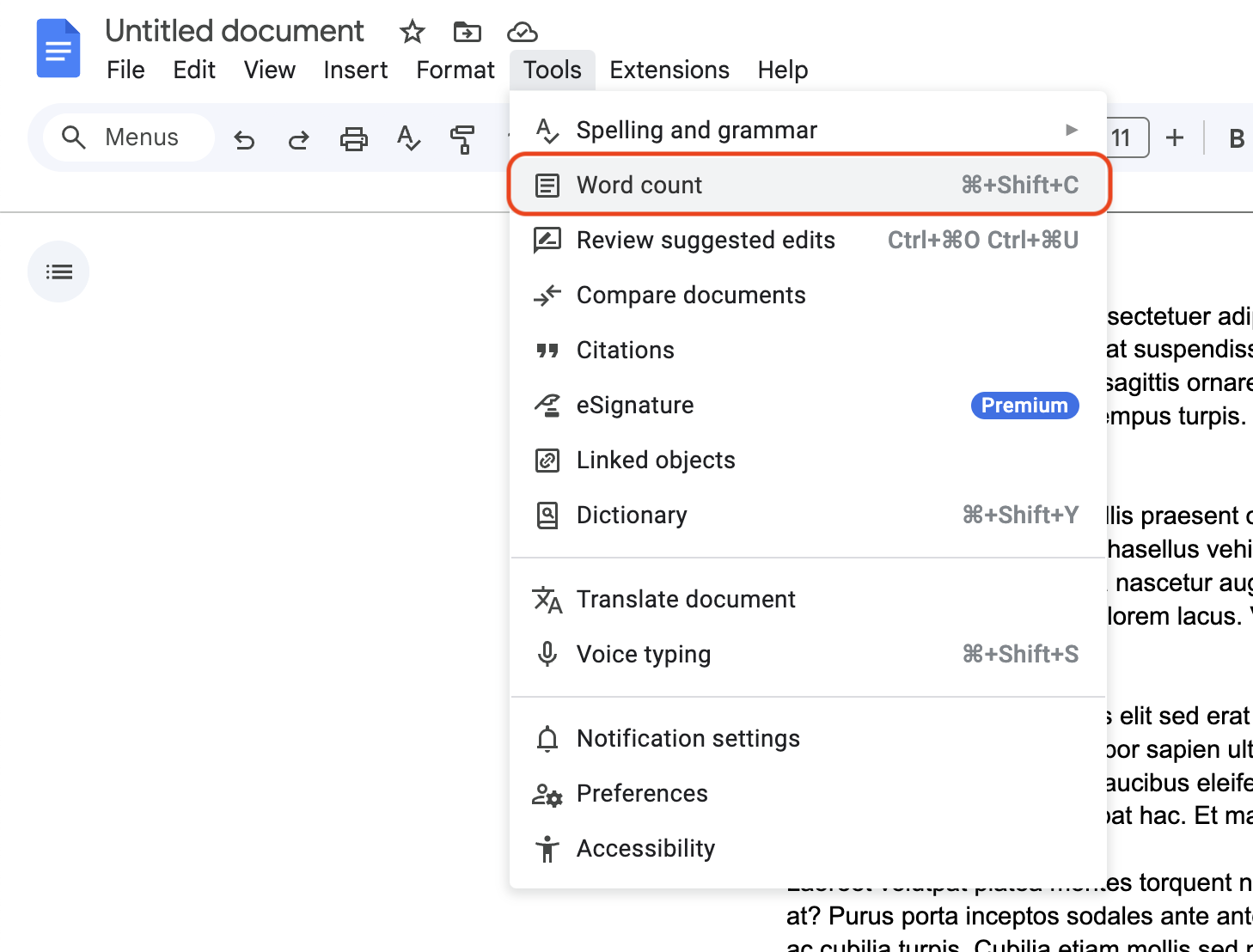Open the Format menu
Screen dimensions: 1253x952
[455, 70]
